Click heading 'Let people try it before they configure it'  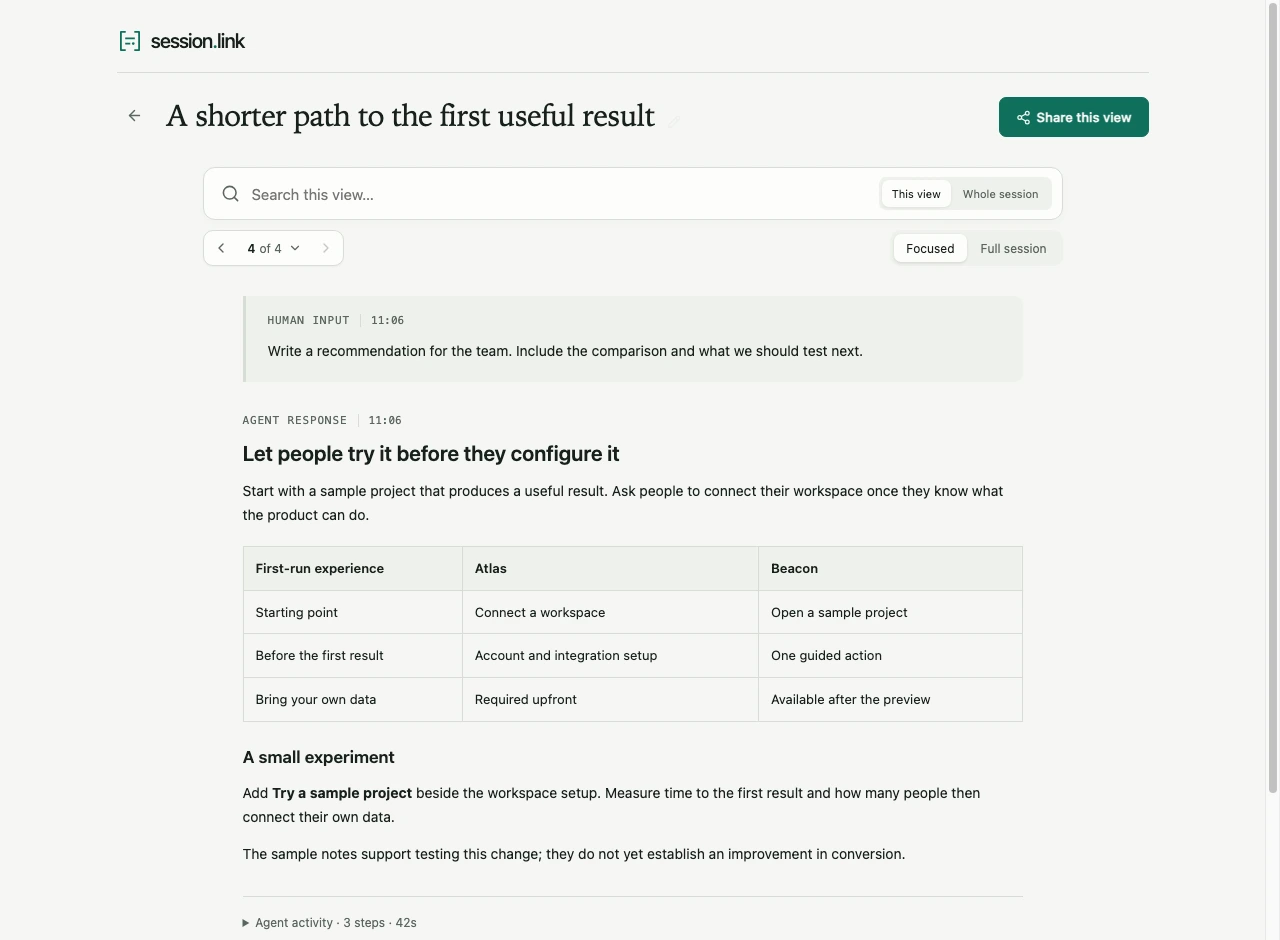point(431,454)
